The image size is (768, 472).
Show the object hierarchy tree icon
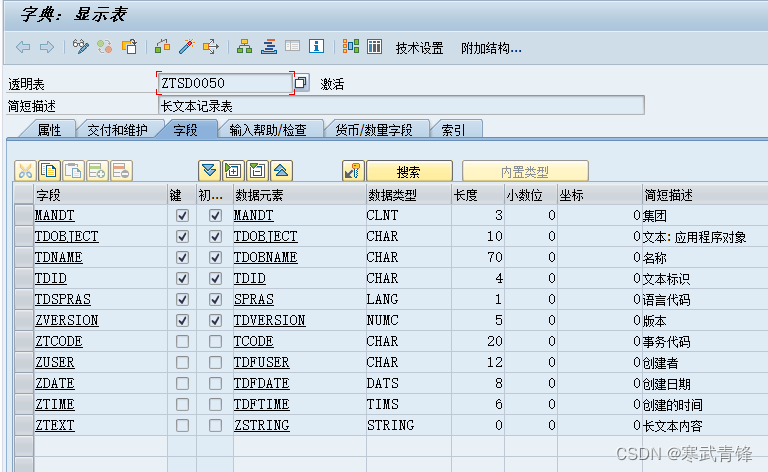pyautogui.click(x=244, y=47)
